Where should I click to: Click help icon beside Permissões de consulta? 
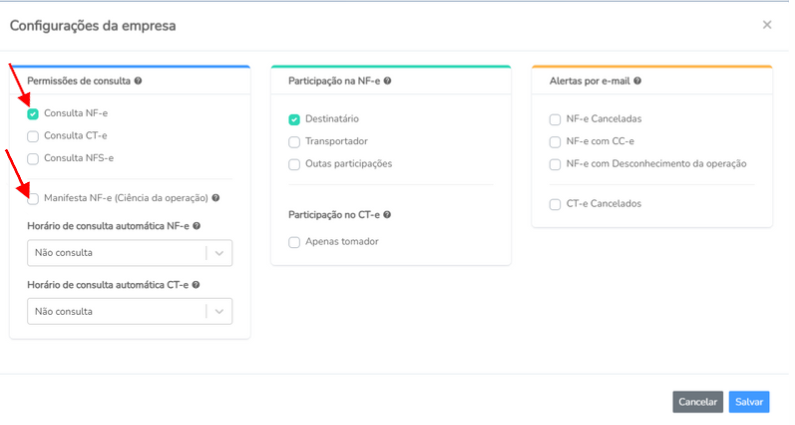pos(138,81)
